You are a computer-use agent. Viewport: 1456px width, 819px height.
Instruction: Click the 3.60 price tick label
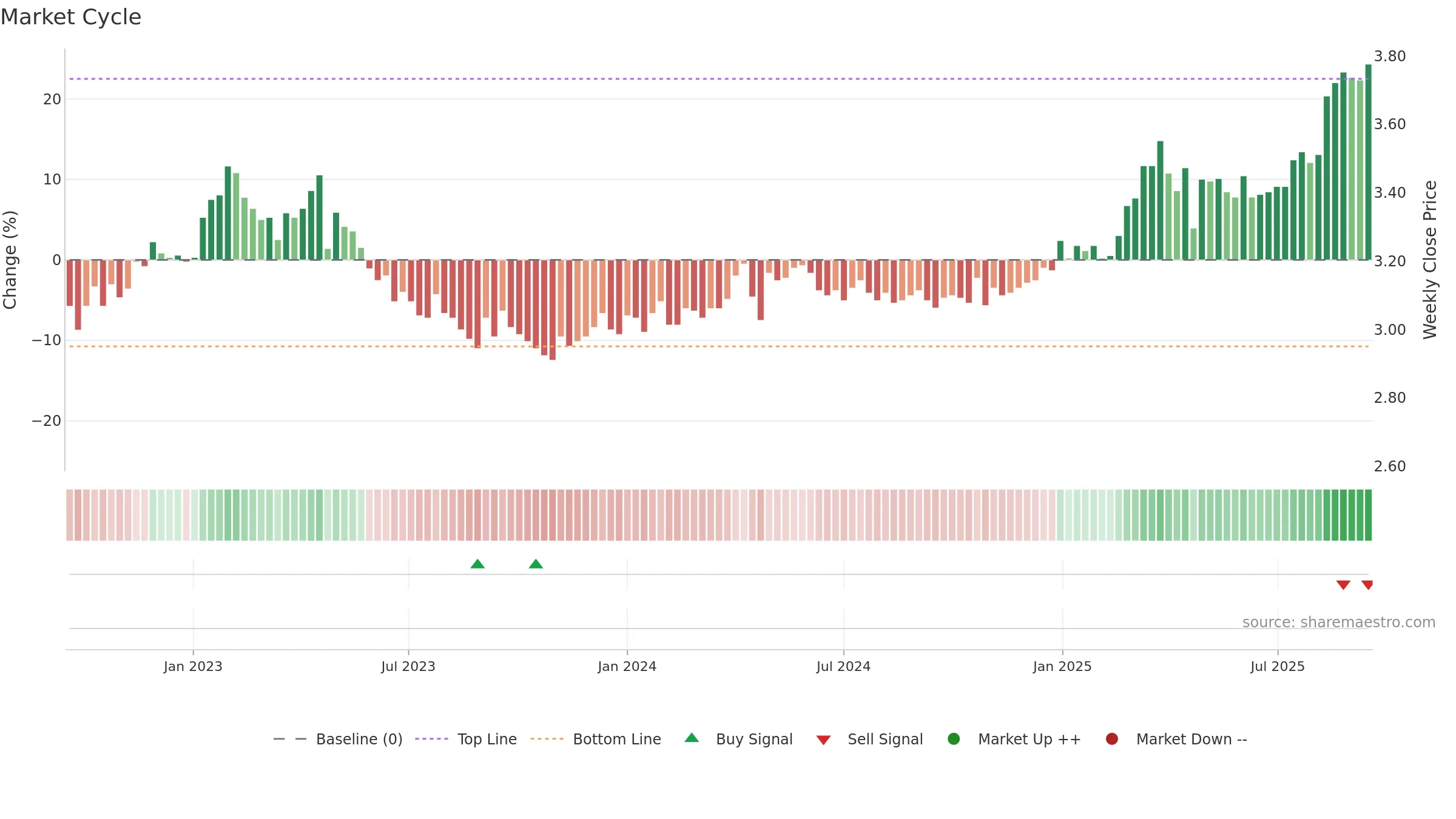[1390, 124]
